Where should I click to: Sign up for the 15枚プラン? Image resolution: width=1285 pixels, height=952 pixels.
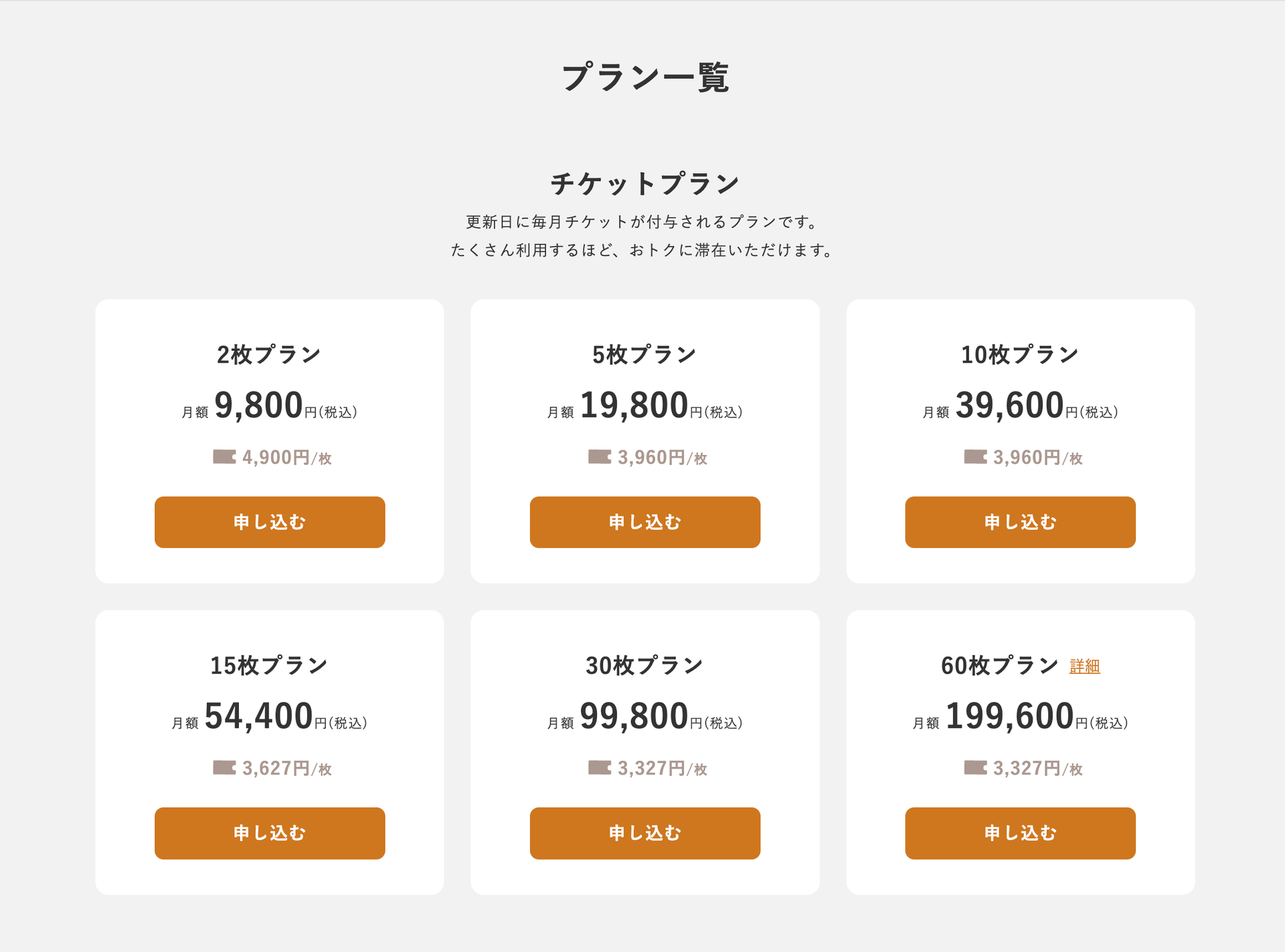270,833
